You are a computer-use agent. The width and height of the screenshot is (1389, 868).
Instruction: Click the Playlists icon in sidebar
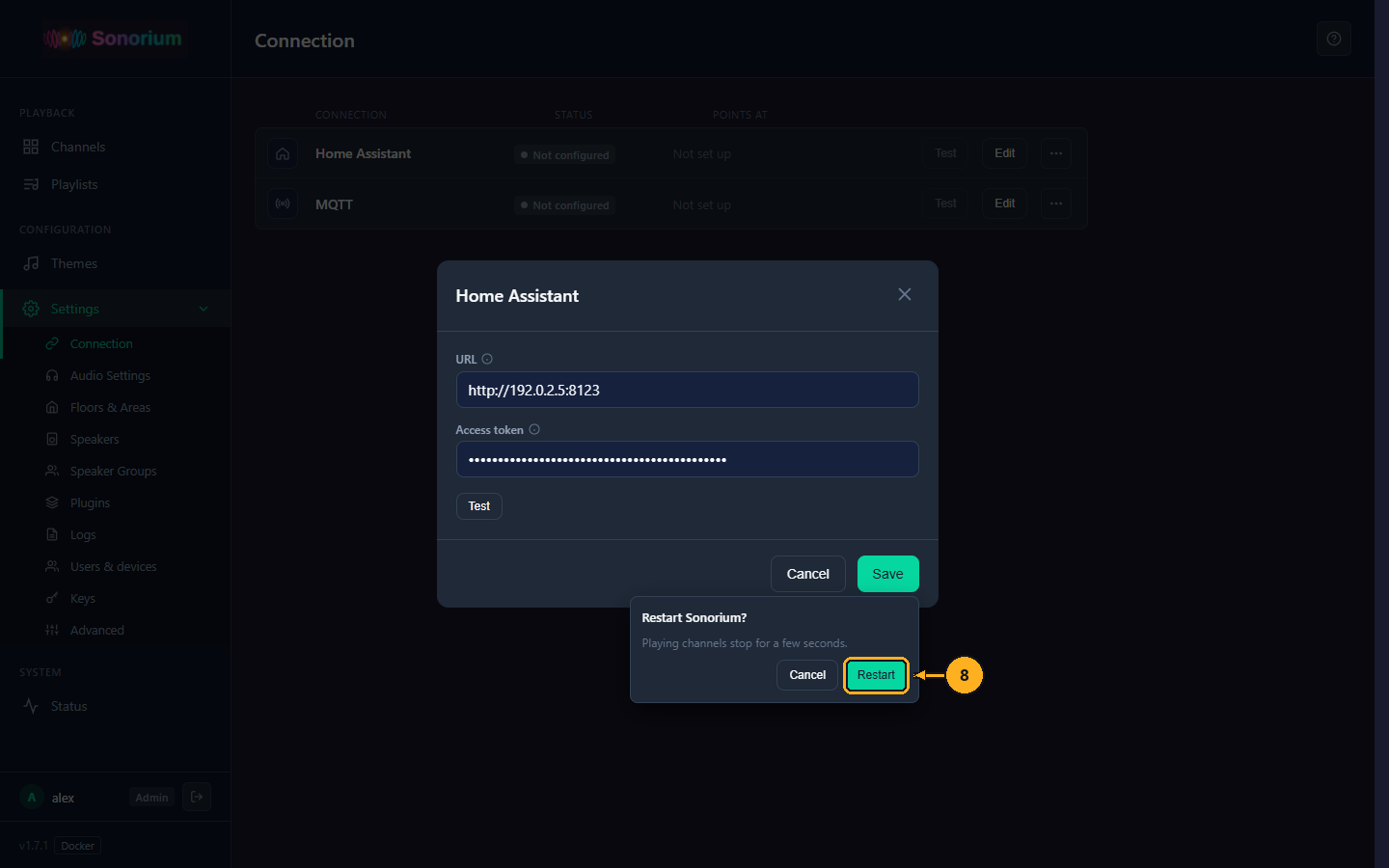pos(31,184)
